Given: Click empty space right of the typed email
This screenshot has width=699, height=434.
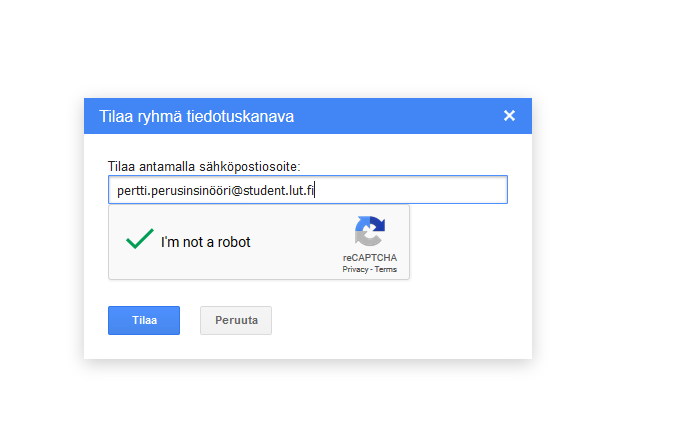Looking at the screenshot, I should coord(410,190).
